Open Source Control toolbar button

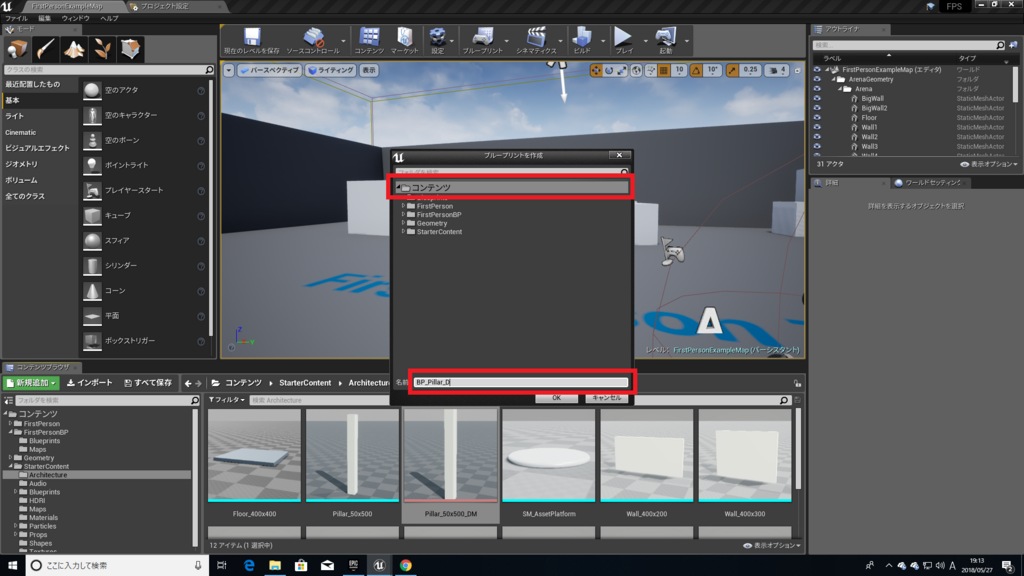click(313, 40)
